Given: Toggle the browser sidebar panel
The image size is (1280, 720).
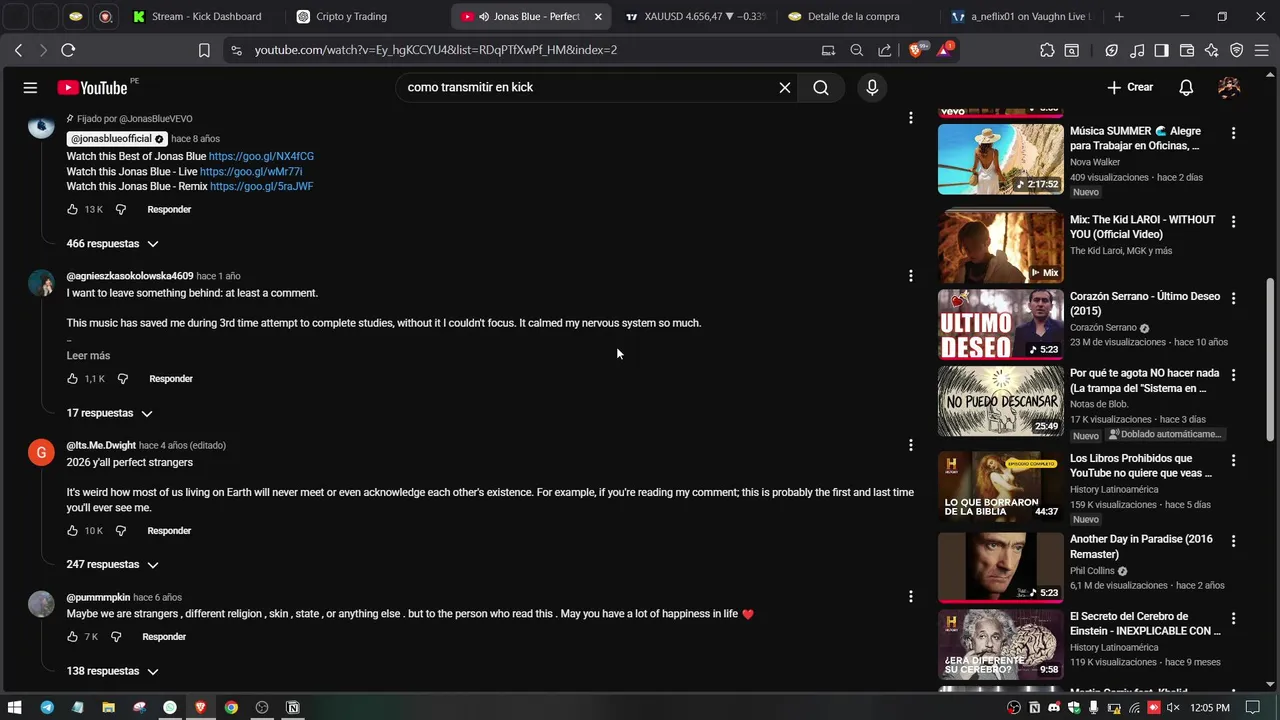Looking at the screenshot, I should coord(1162,50).
